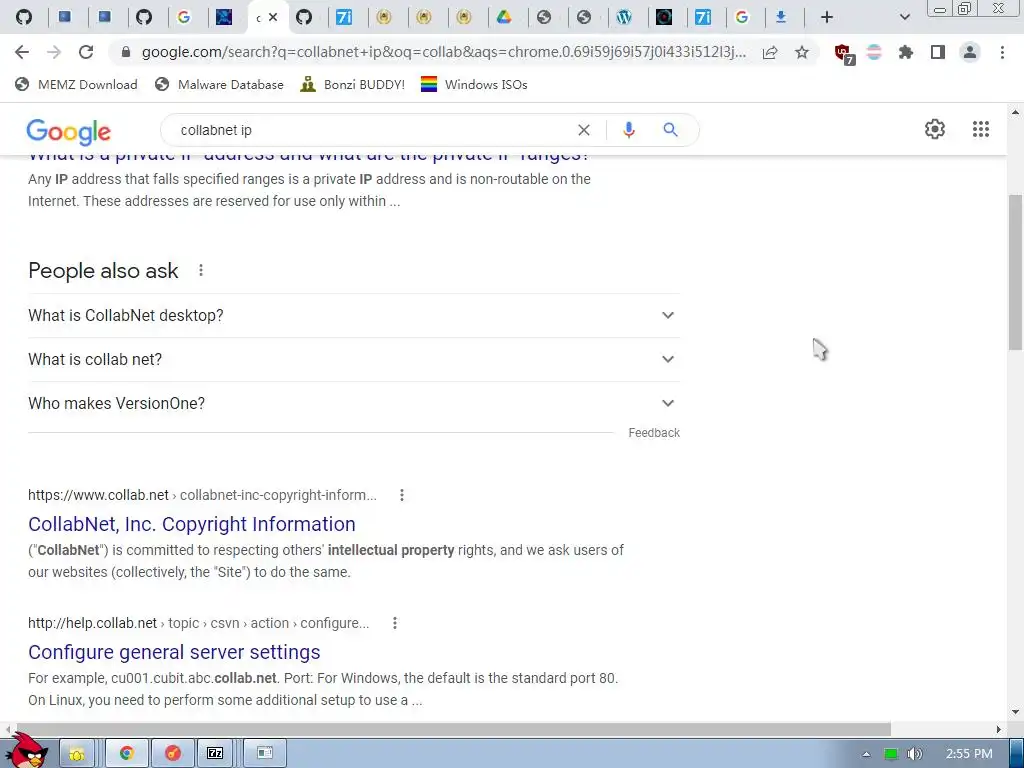Open the tab search dropdown chevron

(904, 18)
